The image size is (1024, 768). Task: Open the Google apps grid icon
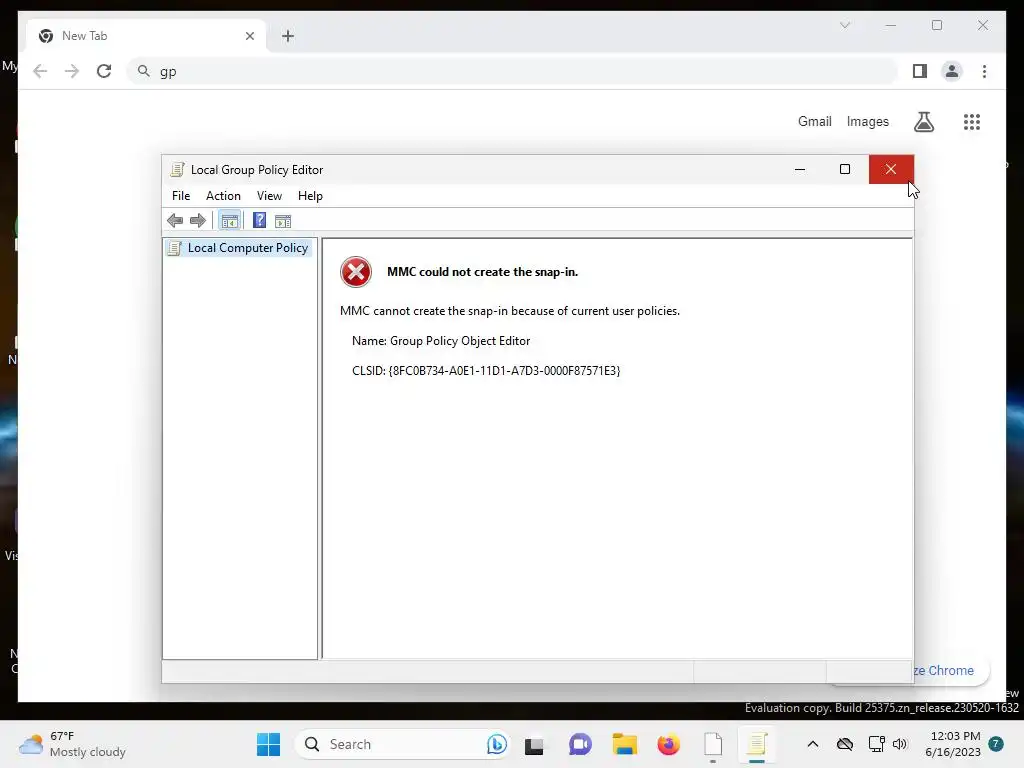click(x=972, y=121)
